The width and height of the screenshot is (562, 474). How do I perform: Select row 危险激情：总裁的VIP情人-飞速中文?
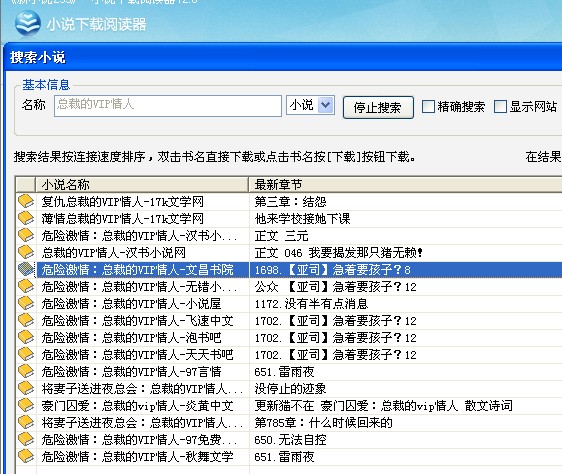[x=137, y=321]
